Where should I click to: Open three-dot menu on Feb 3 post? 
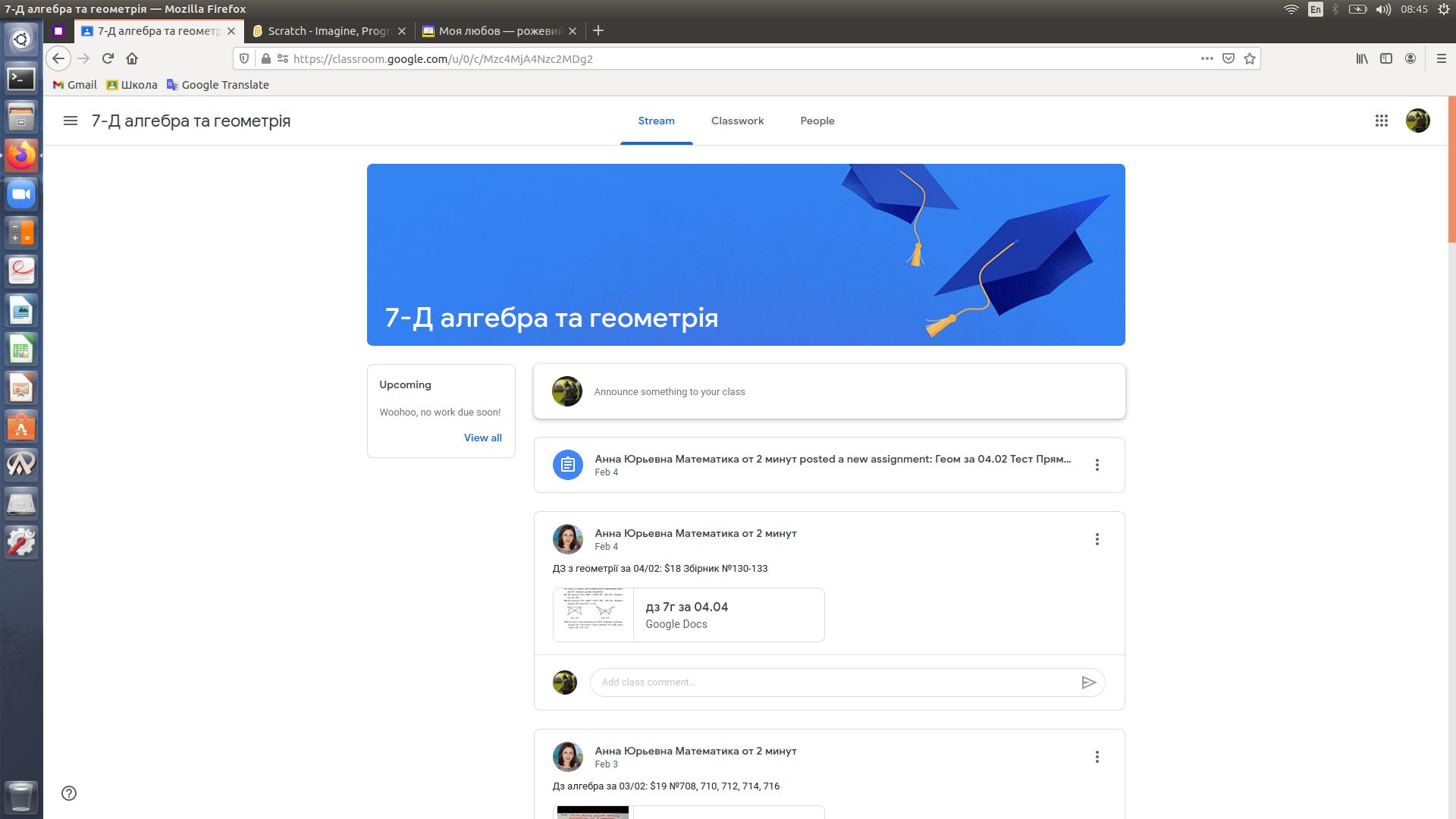1097,757
